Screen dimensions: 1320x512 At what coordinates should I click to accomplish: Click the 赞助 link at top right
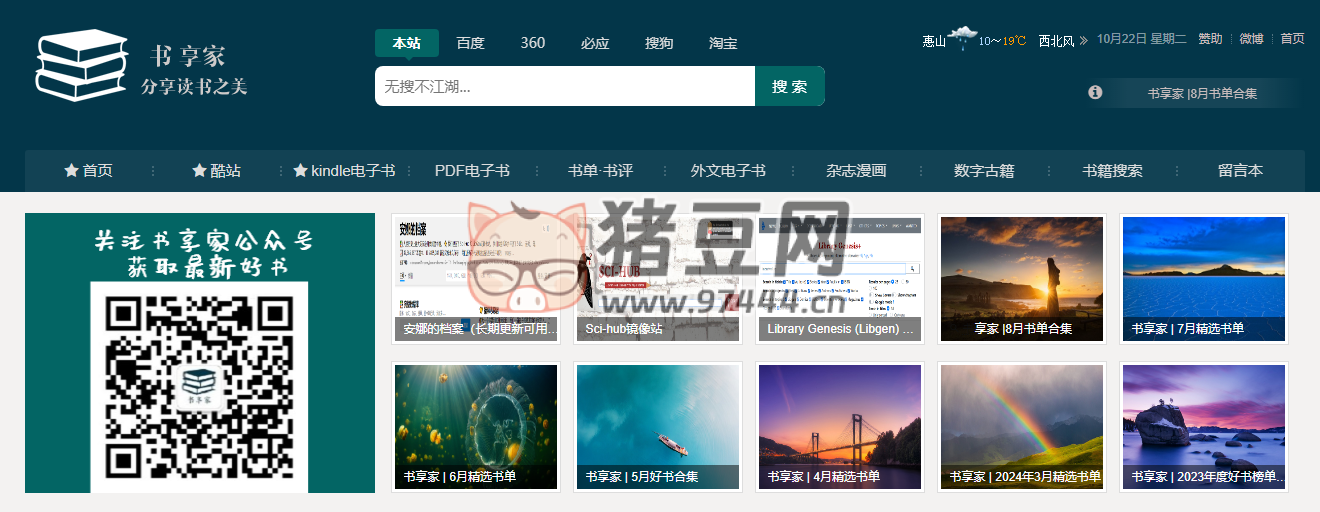[x=1210, y=39]
